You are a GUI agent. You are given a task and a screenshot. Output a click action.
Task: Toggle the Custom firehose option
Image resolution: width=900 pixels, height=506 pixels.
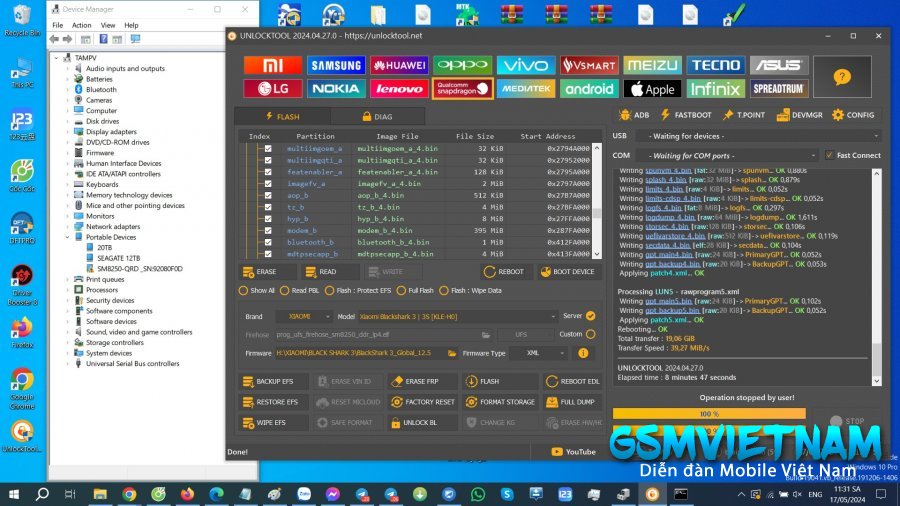591,334
